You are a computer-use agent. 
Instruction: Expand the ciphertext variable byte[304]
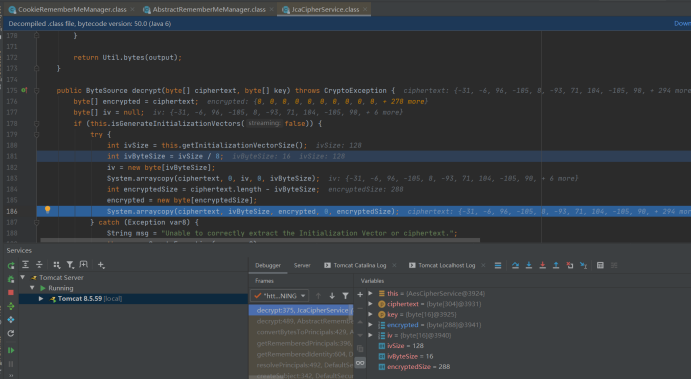[370, 304]
